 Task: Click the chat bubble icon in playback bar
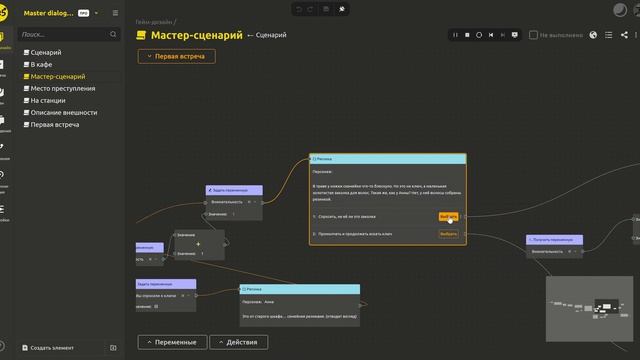[515, 35]
